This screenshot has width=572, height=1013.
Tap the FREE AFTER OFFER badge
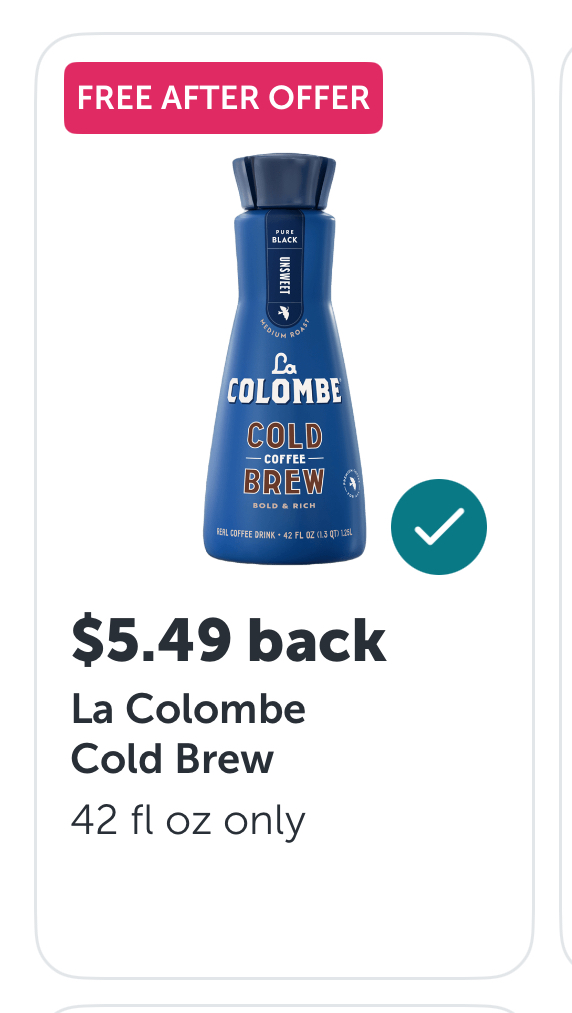tap(224, 98)
